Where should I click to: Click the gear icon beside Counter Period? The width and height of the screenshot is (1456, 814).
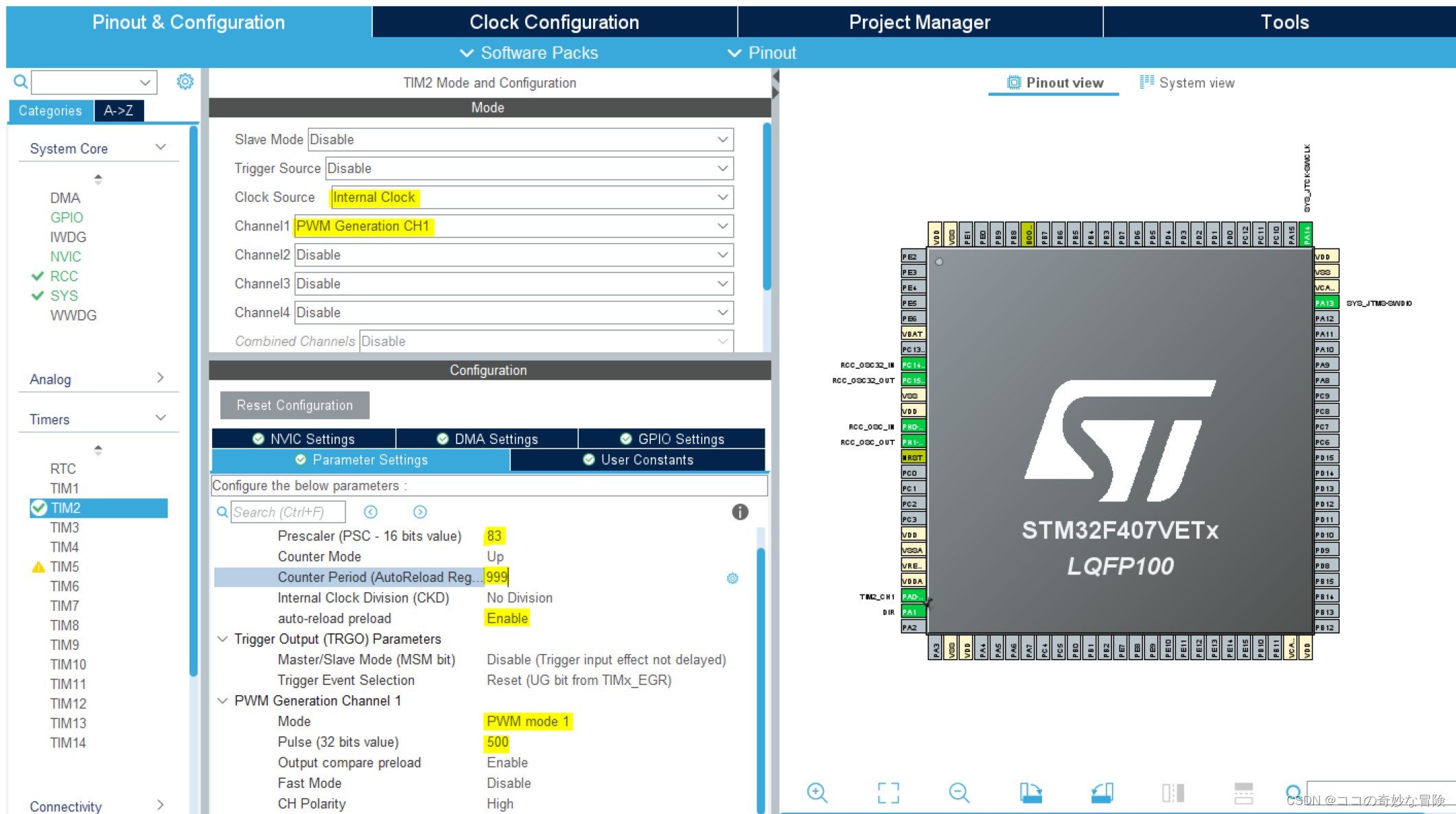point(732,579)
